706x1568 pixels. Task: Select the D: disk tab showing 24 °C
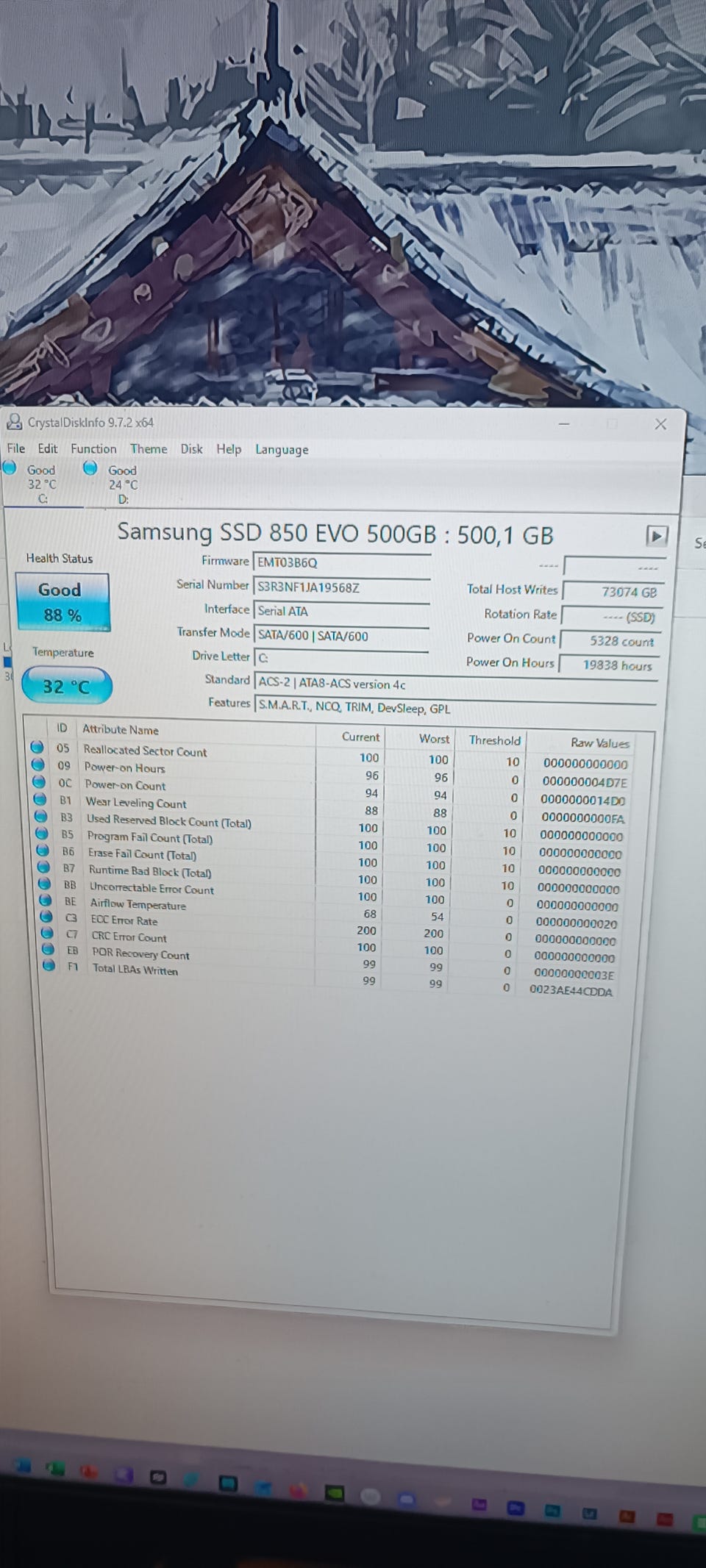pyautogui.click(x=122, y=484)
